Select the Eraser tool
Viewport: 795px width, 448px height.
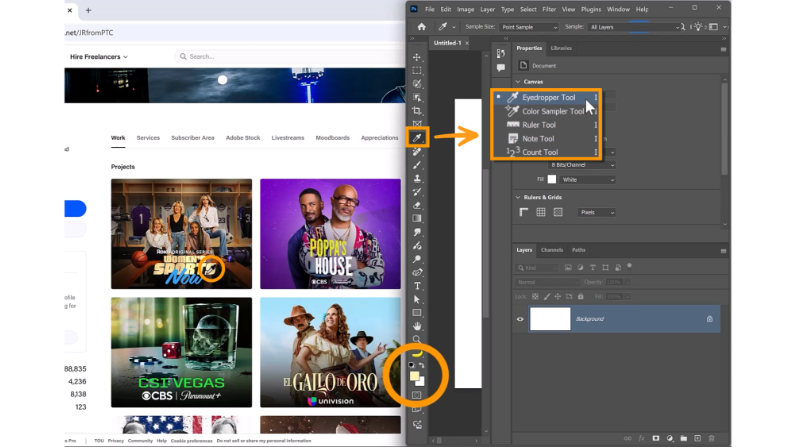[x=417, y=205]
